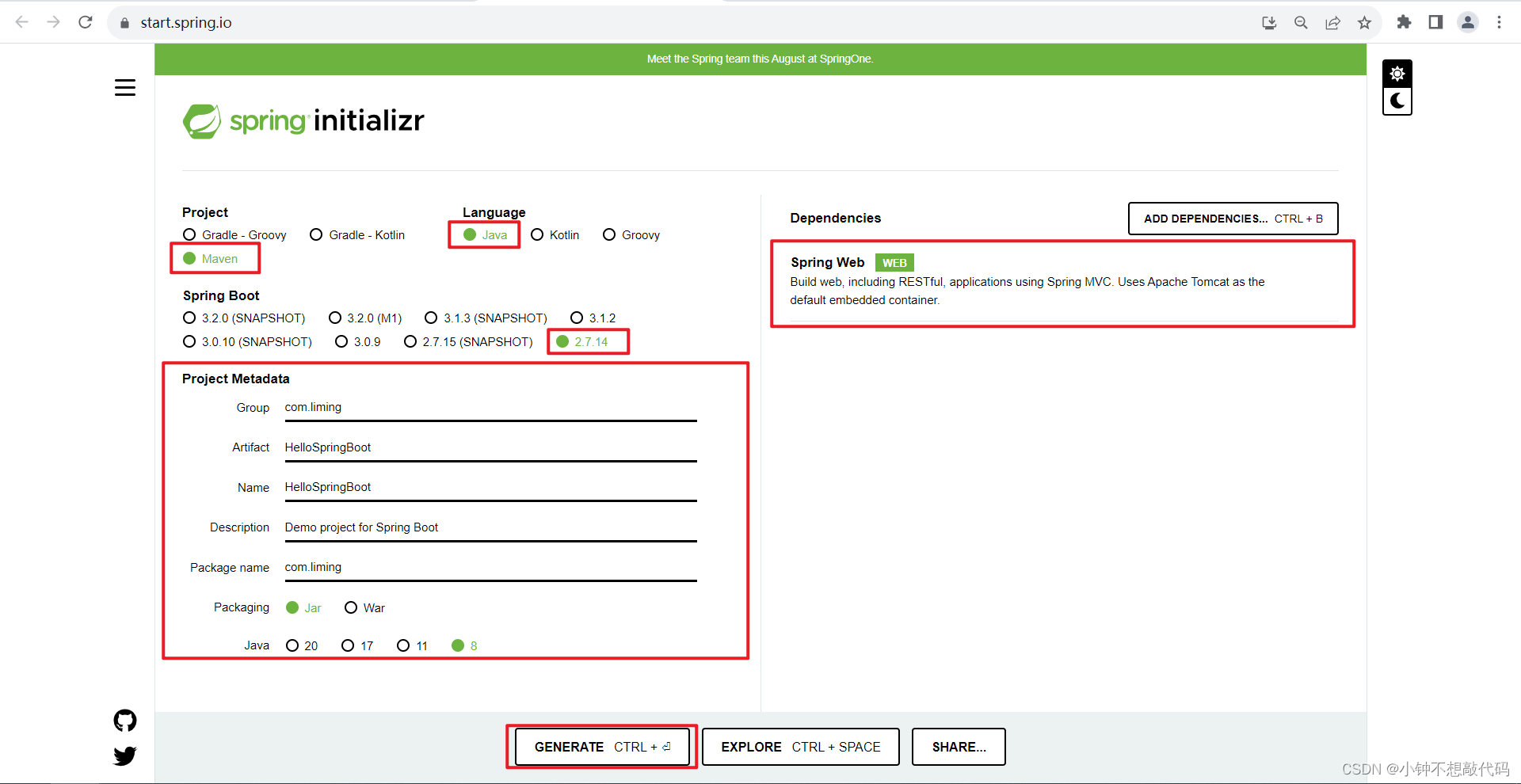
Task: Choose Jar packaging
Action: tap(303, 608)
